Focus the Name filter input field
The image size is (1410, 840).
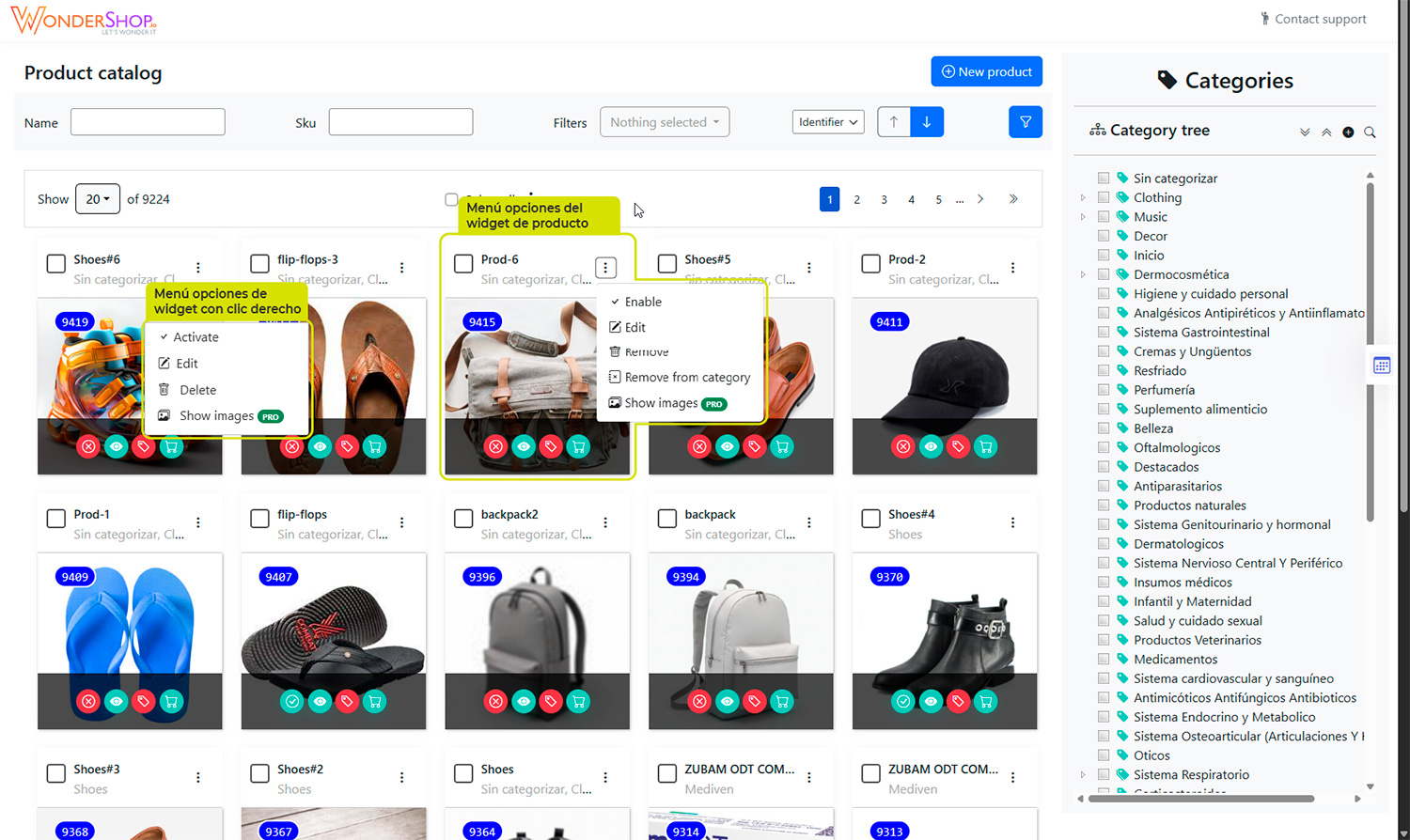coord(148,122)
